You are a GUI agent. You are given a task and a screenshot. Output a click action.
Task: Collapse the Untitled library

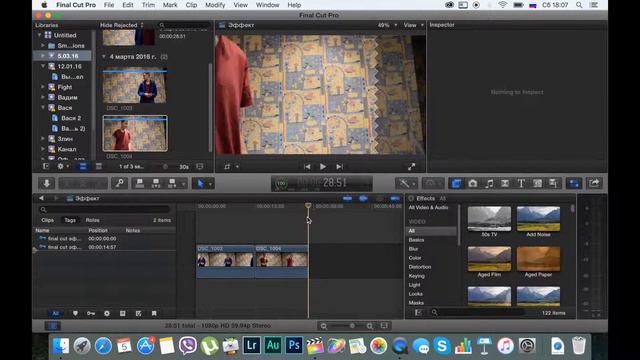pos(40,36)
